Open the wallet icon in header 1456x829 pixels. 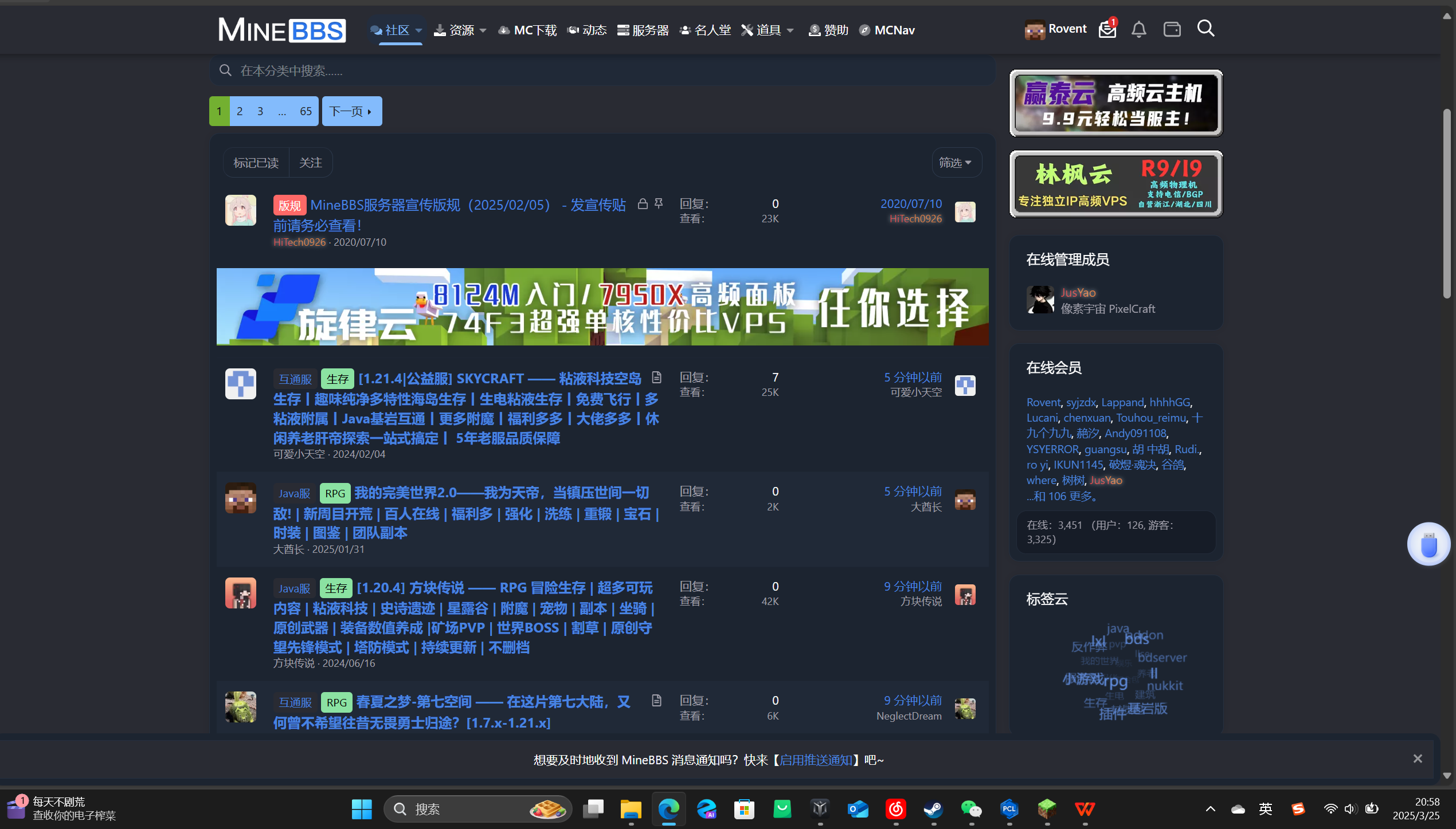point(1172,29)
